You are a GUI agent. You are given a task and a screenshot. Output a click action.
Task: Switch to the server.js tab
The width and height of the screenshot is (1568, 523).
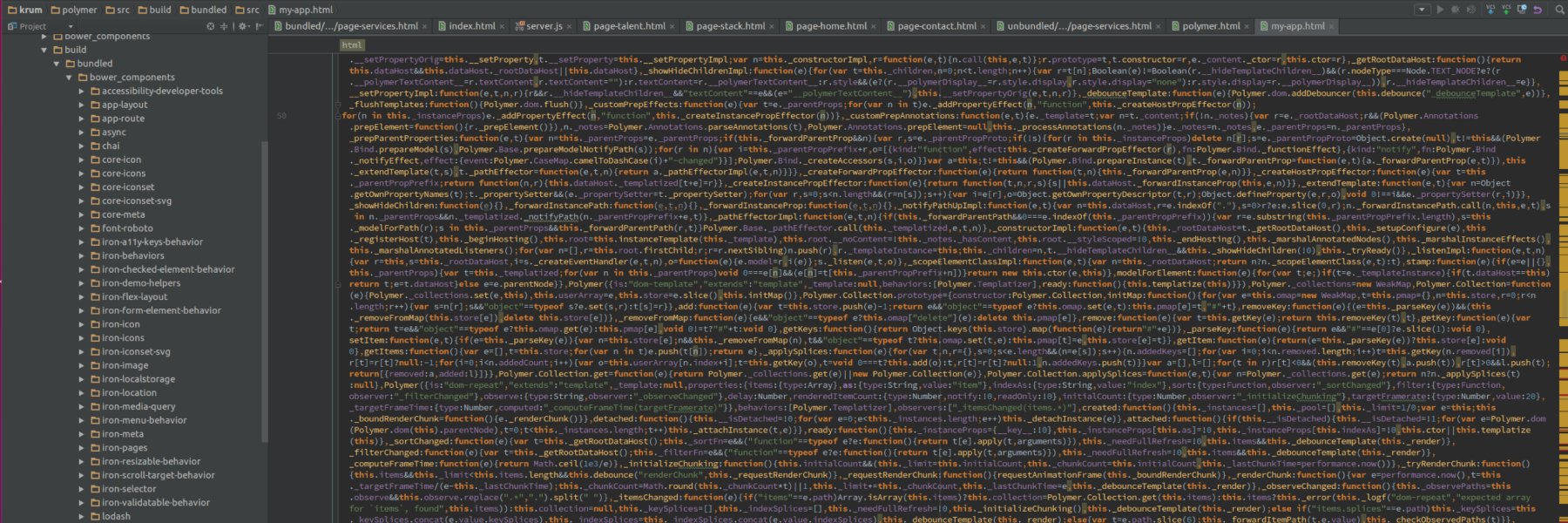[544, 26]
